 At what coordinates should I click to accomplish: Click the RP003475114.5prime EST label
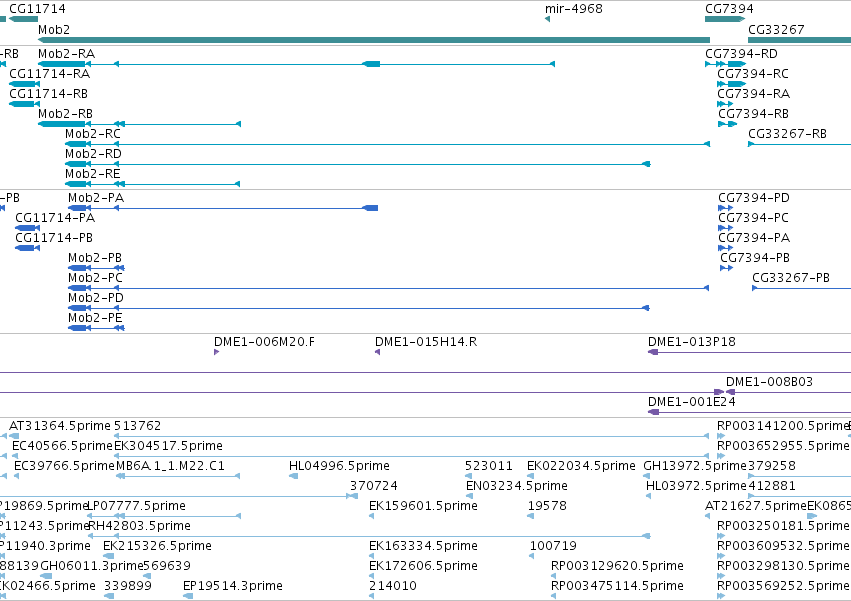(617, 586)
